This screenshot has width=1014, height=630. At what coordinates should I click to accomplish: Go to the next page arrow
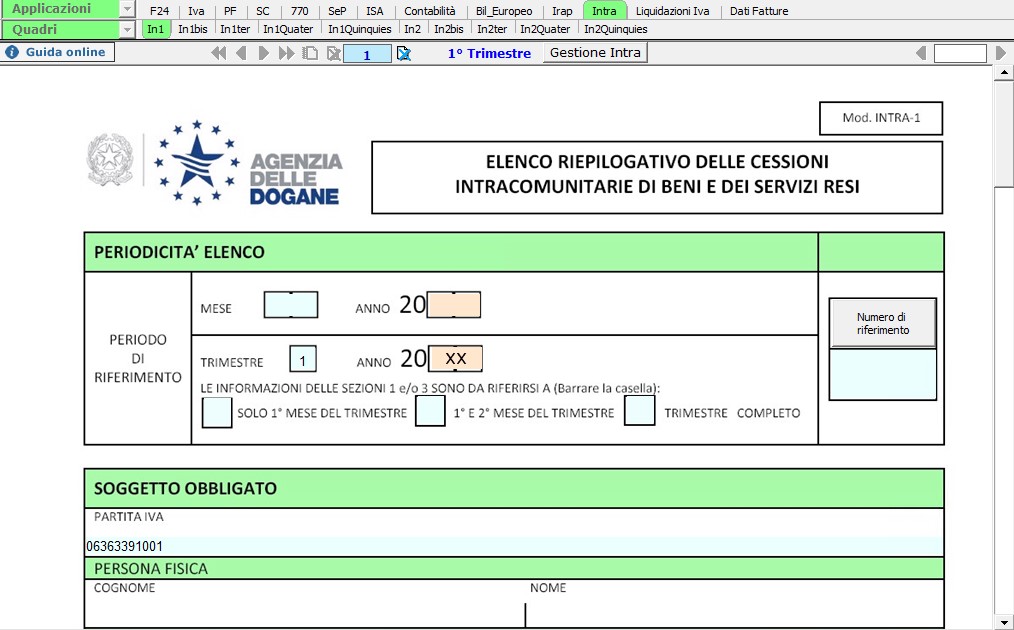coord(263,53)
